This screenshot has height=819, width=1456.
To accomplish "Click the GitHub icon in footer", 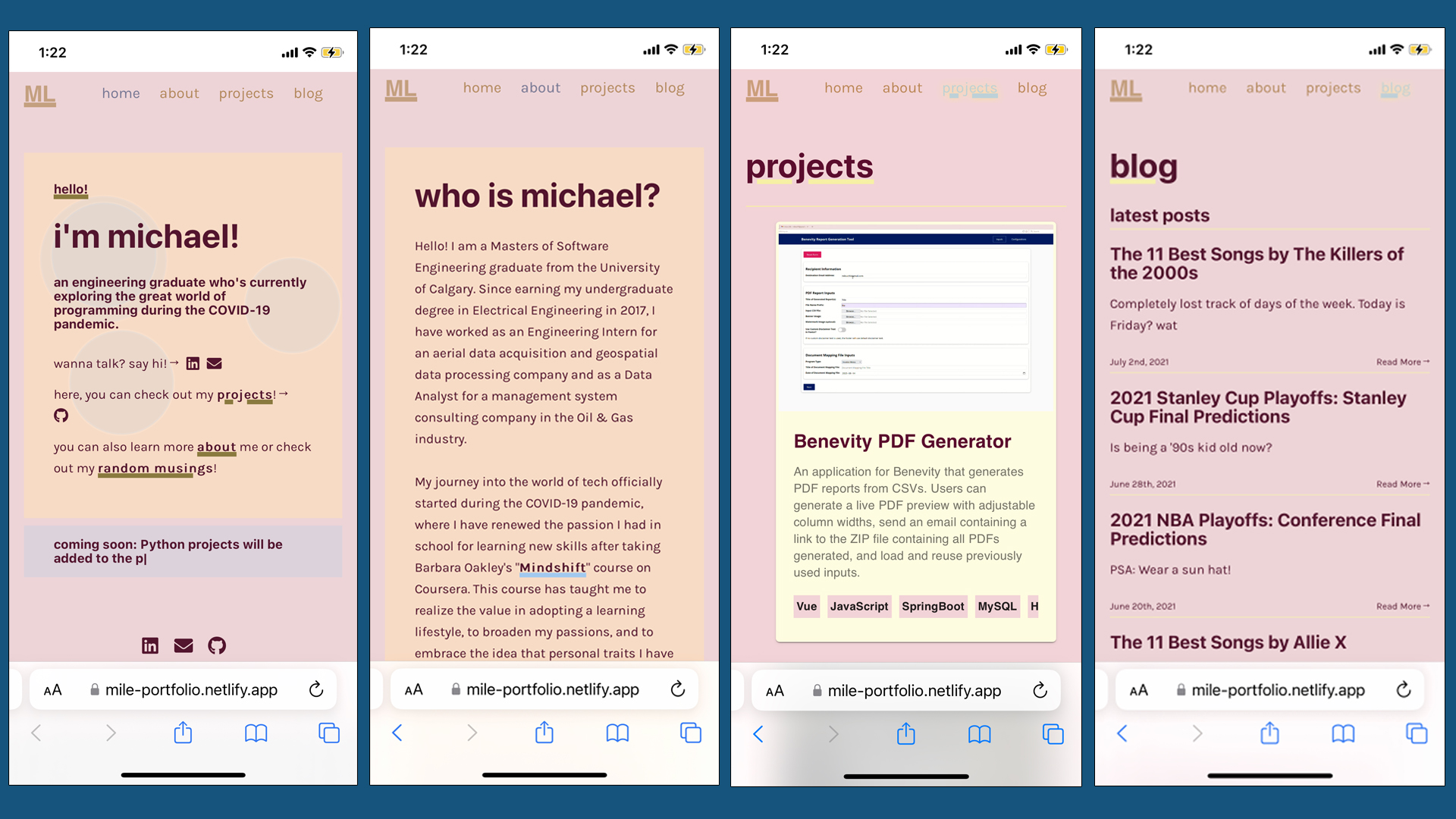I will [217, 645].
